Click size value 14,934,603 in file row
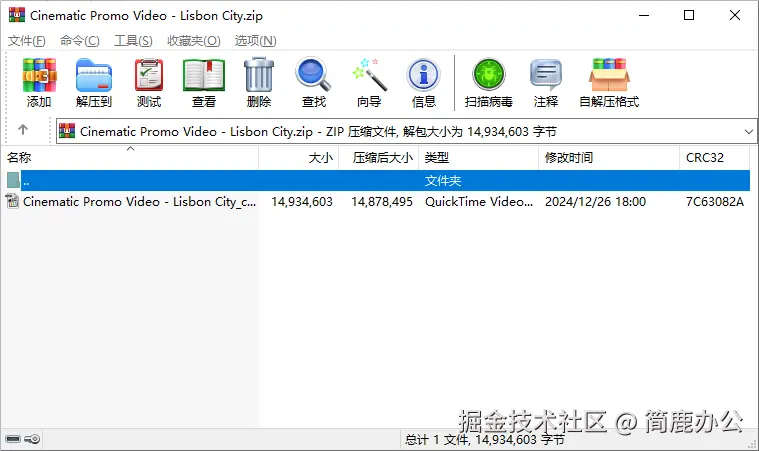Screen dimensions: 759x451 point(302,202)
